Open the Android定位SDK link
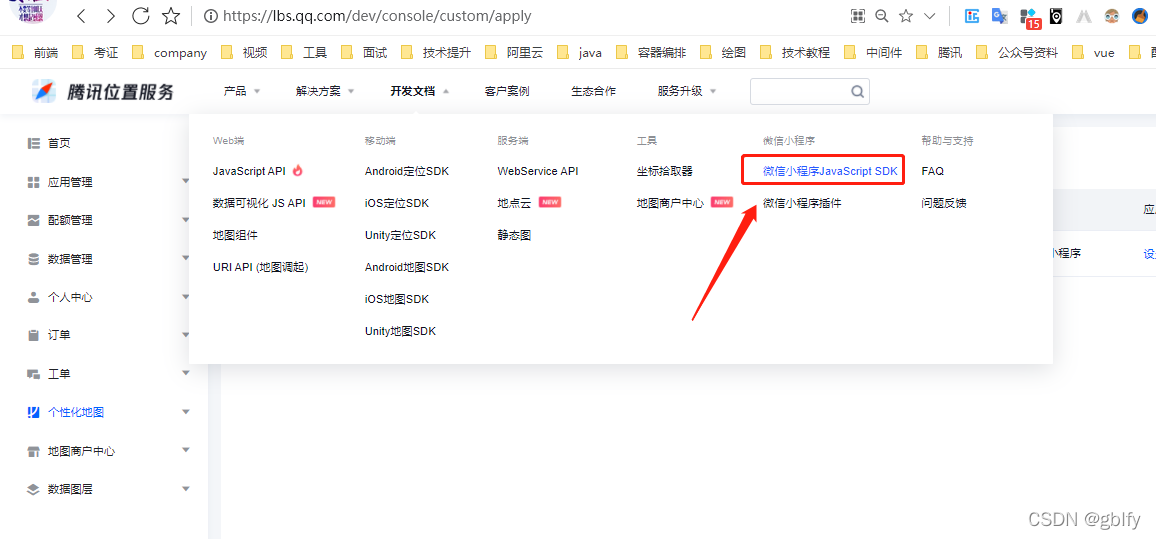Viewport: 1156px width, 539px height. pos(407,171)
